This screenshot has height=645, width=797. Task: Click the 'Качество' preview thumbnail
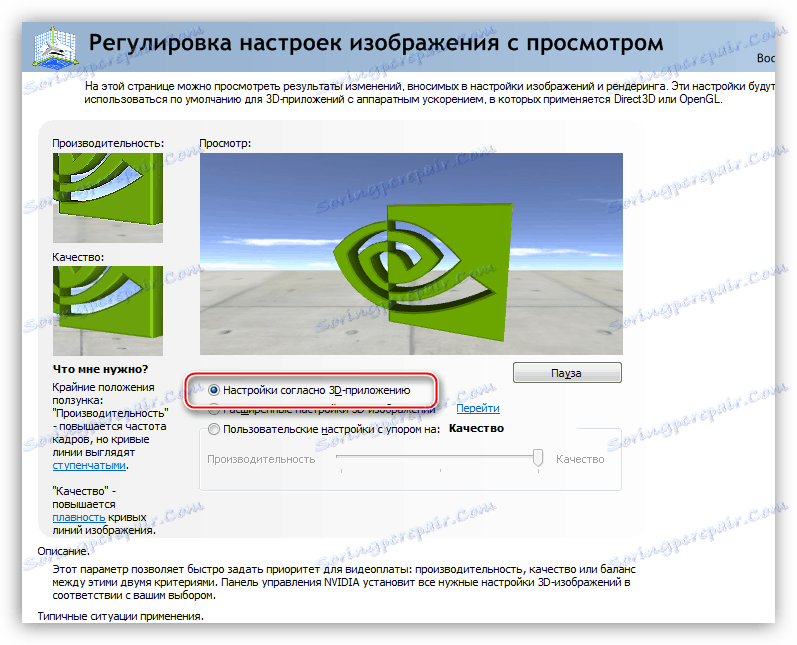point(108,311)
